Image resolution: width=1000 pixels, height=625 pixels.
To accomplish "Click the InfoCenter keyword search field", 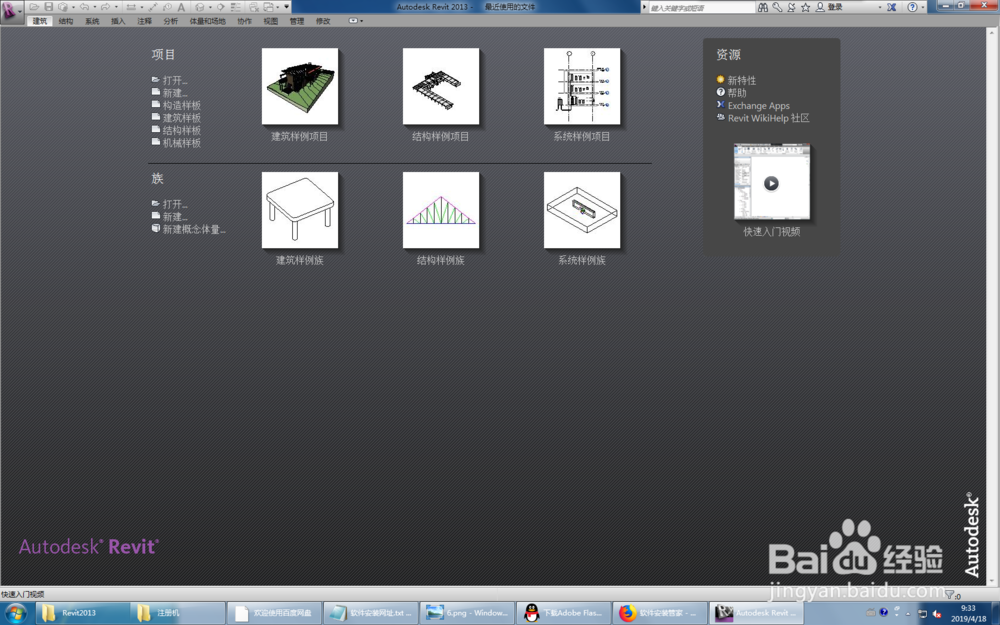I will coord(702,7).
